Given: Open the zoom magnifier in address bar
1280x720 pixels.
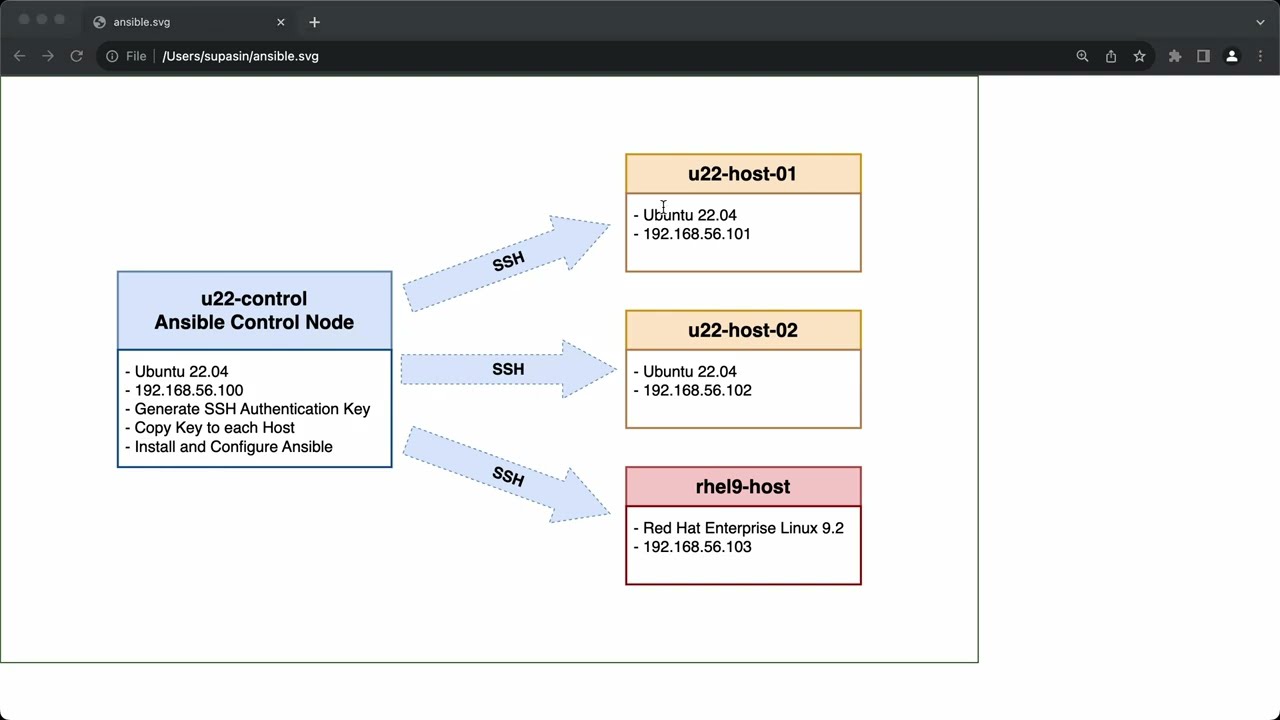Looking at the screenshot, I should [x=1082, y=56].
